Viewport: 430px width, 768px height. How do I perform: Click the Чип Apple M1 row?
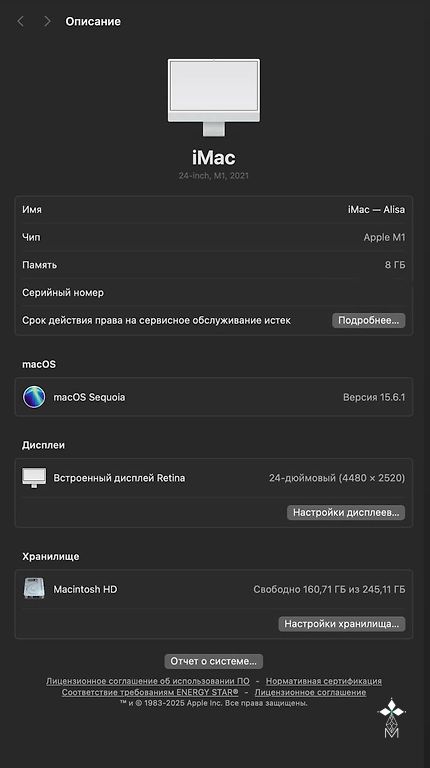[214, 237]
